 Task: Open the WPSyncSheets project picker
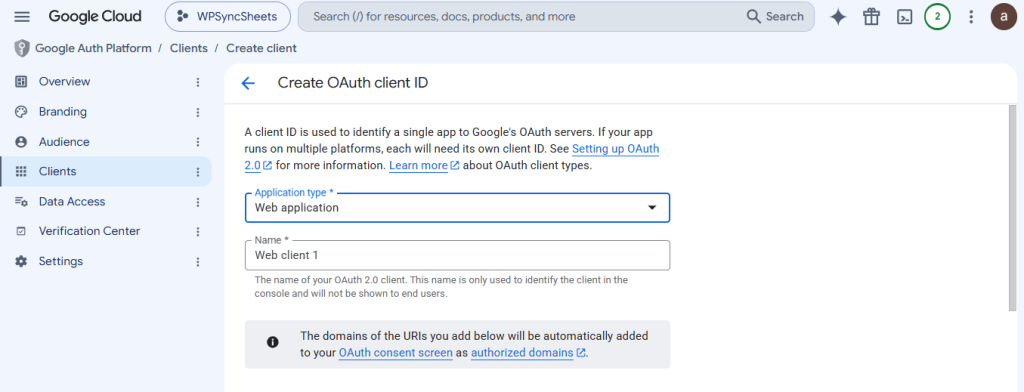click(227, 16)
